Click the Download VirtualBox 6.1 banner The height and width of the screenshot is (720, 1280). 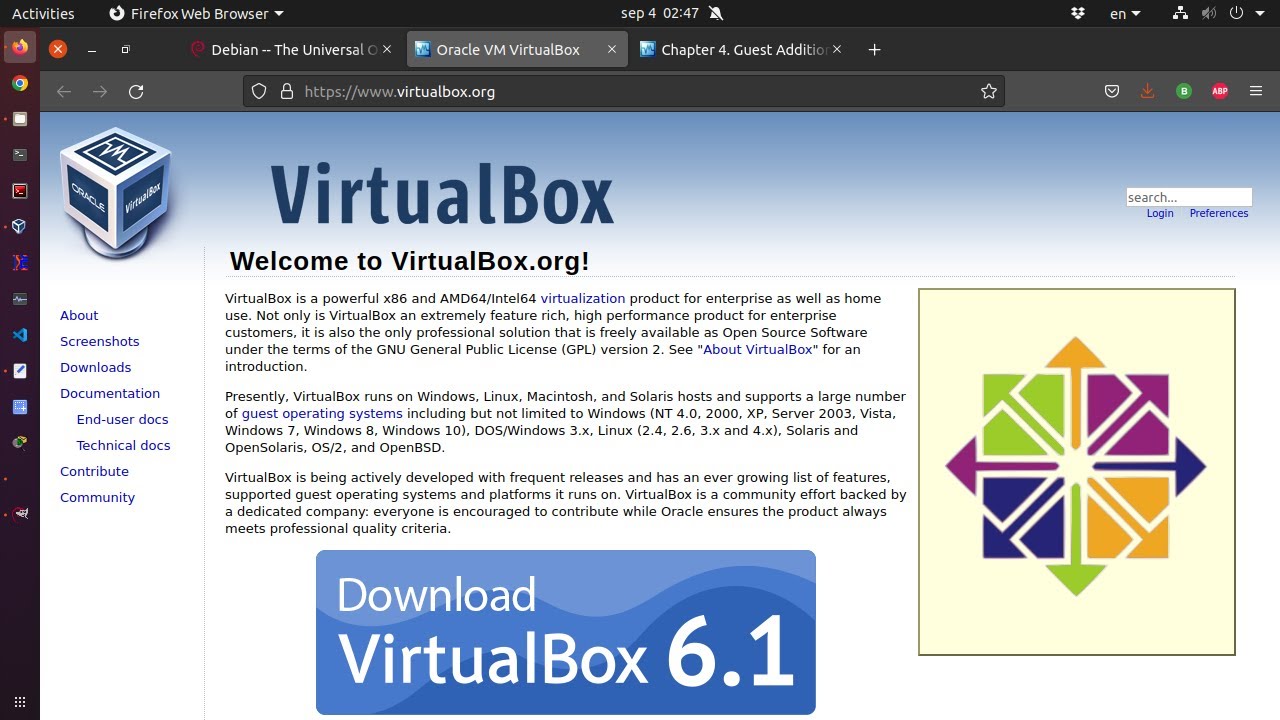tap(566, 632)
